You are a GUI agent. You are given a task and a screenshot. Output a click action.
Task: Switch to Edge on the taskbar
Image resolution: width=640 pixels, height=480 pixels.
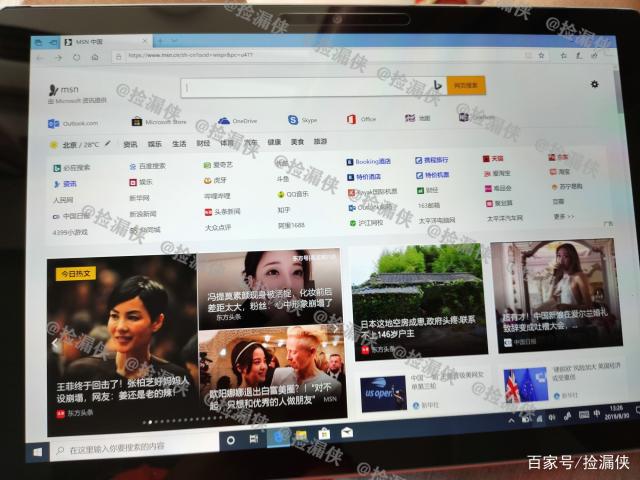pos(279,437)
